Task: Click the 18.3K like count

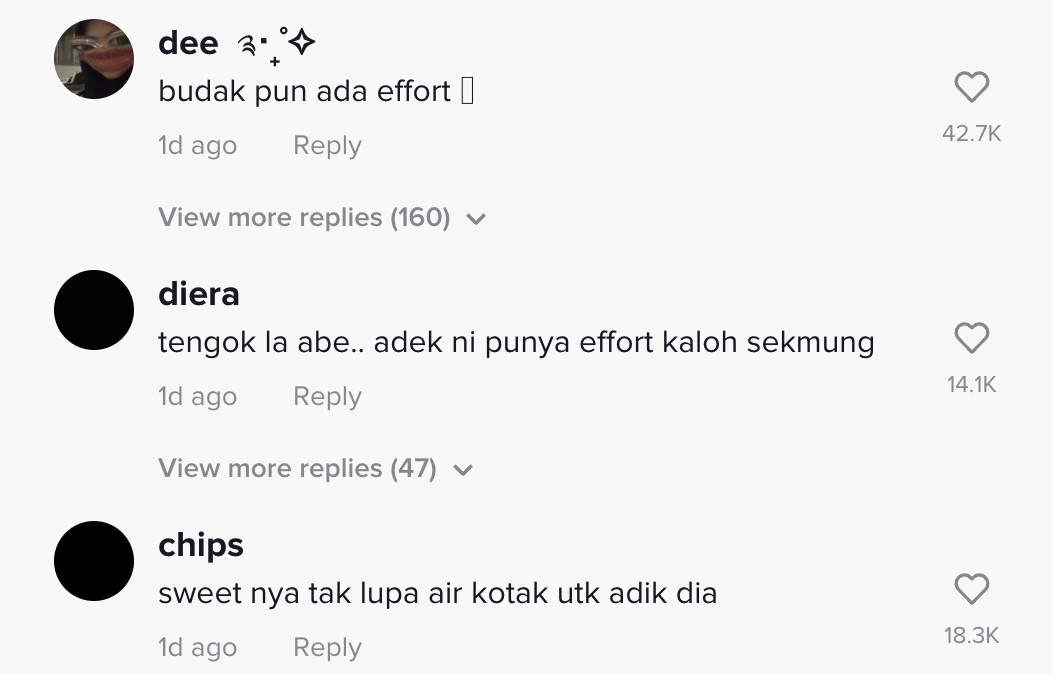Action: point(971,636)
